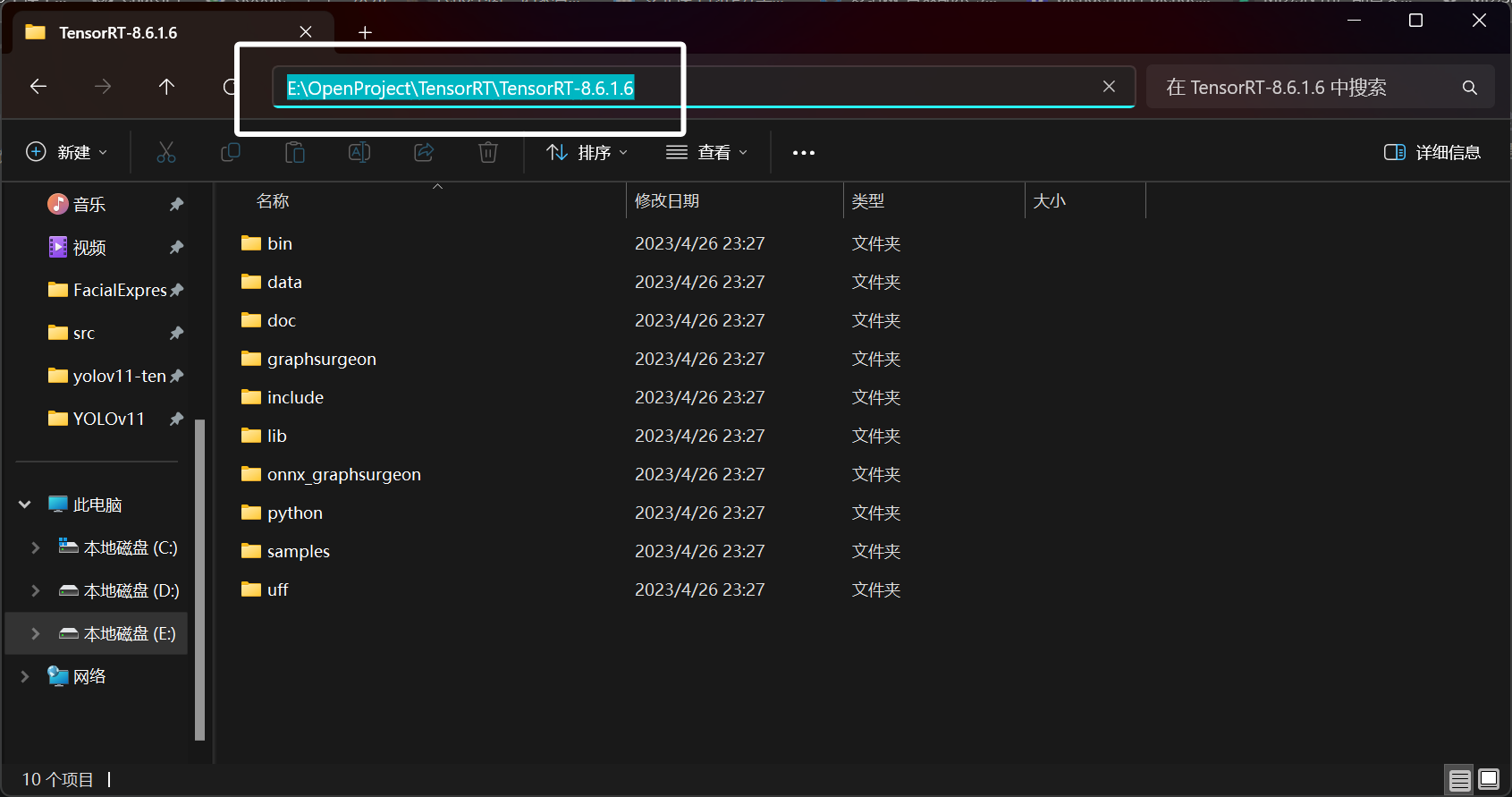This screenshot has width=1512, height=797.
Task: Open the 新建 dropdown menu
Action: pyautogui.click(x=67, y=153)
